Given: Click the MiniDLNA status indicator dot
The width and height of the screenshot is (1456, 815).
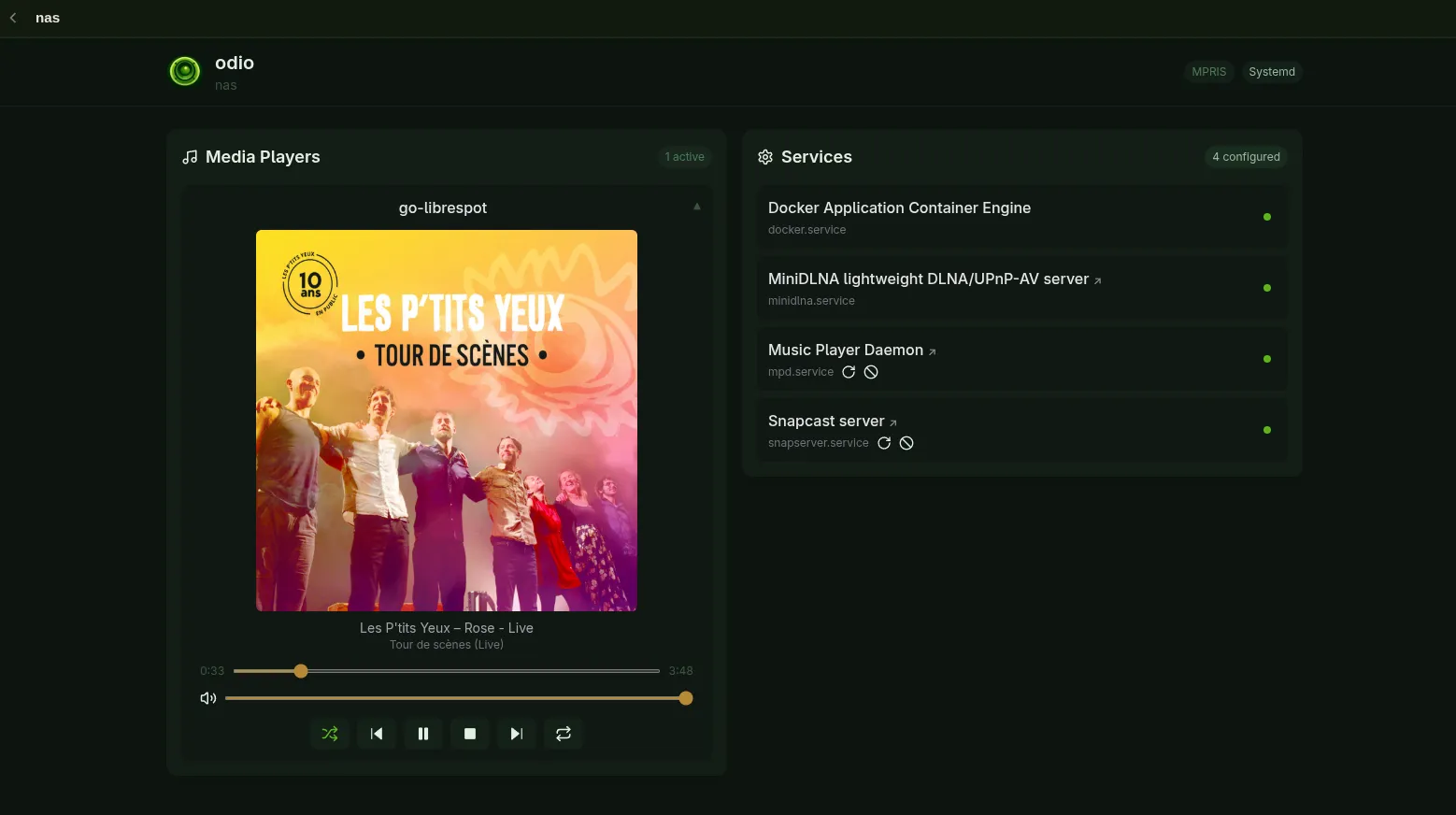Looking at the screenshot, I should point(1267,288).
